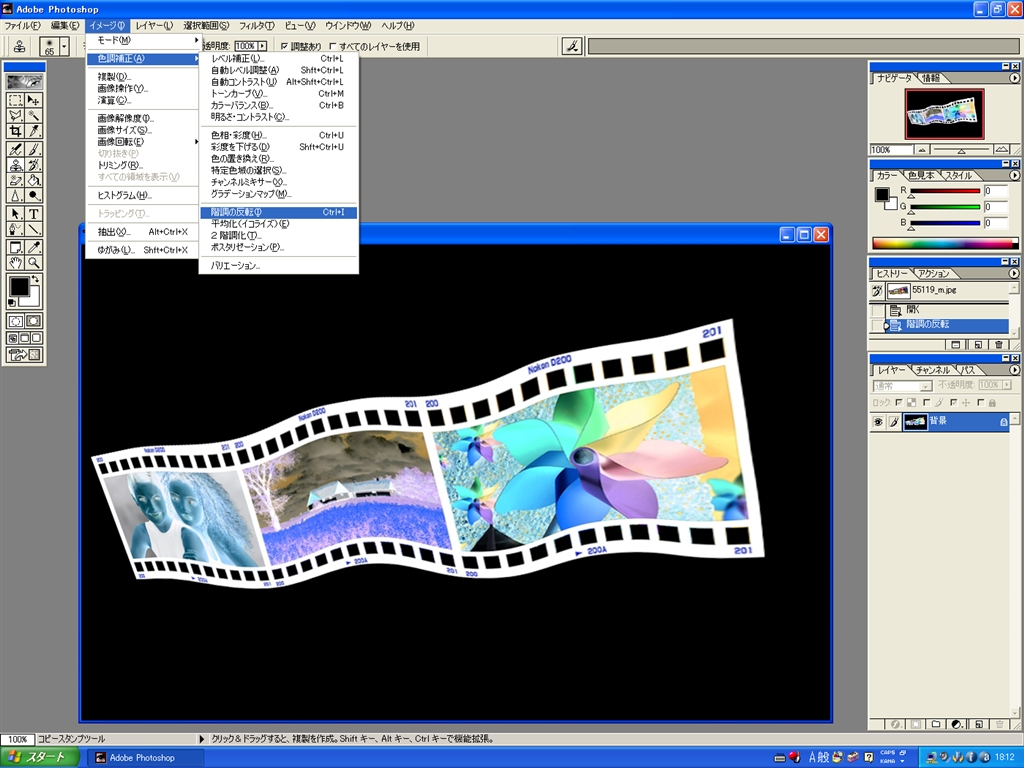Image resolution: width=1024 pixels, height=768 pixels.
Task: Open the フィルタ menu
Action: 257,25
